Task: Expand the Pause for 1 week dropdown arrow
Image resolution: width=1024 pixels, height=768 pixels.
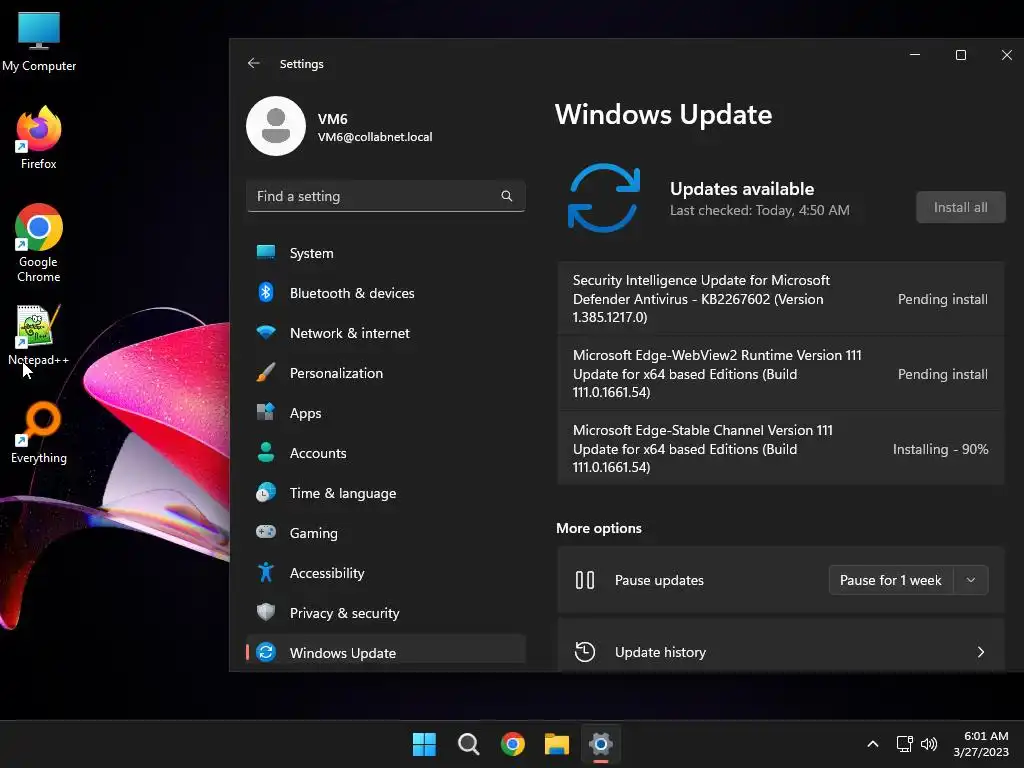Action: 971,580
